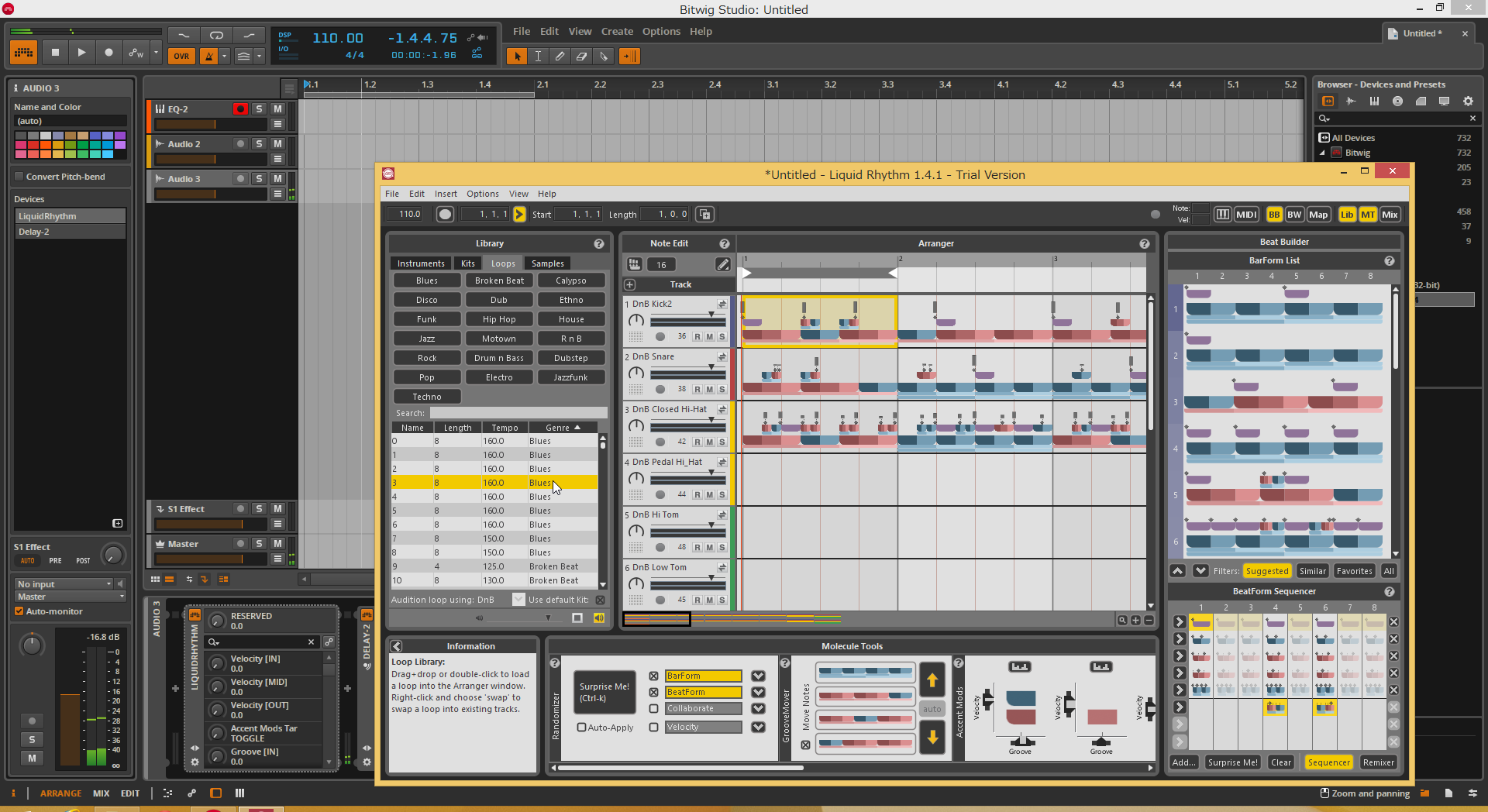Select the Similar filter button
The width and height of the screenshot is (1488, 812).
1312,571
